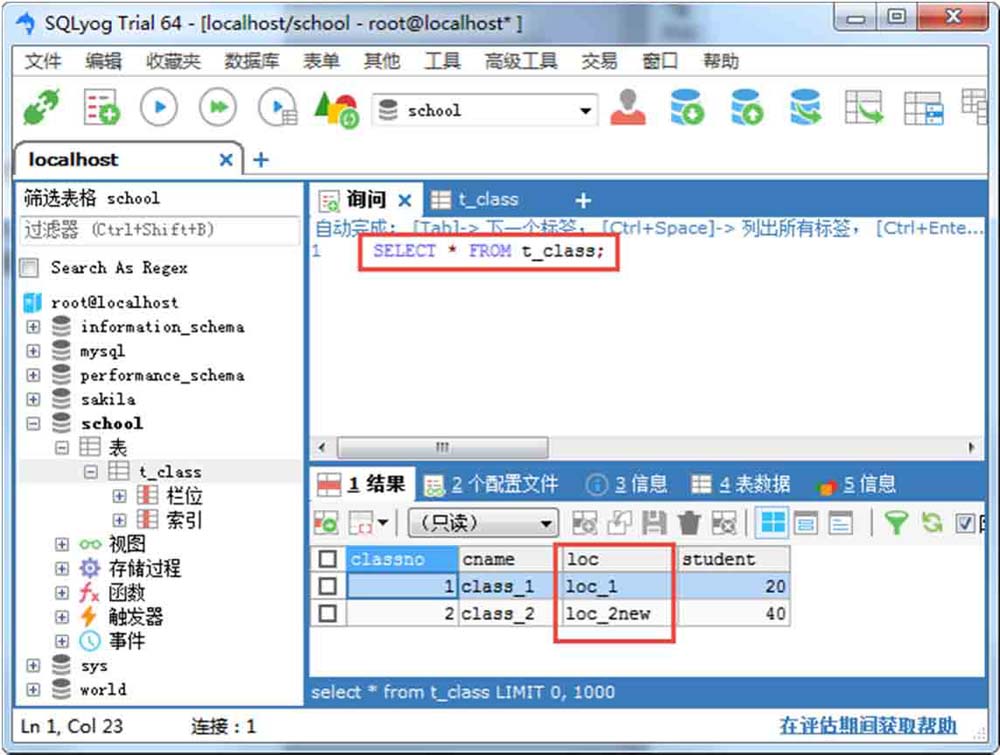Click the duplicate row icon in results toolbar
The height and width of the screenshot is (755, 1000).
coord(619,523)
